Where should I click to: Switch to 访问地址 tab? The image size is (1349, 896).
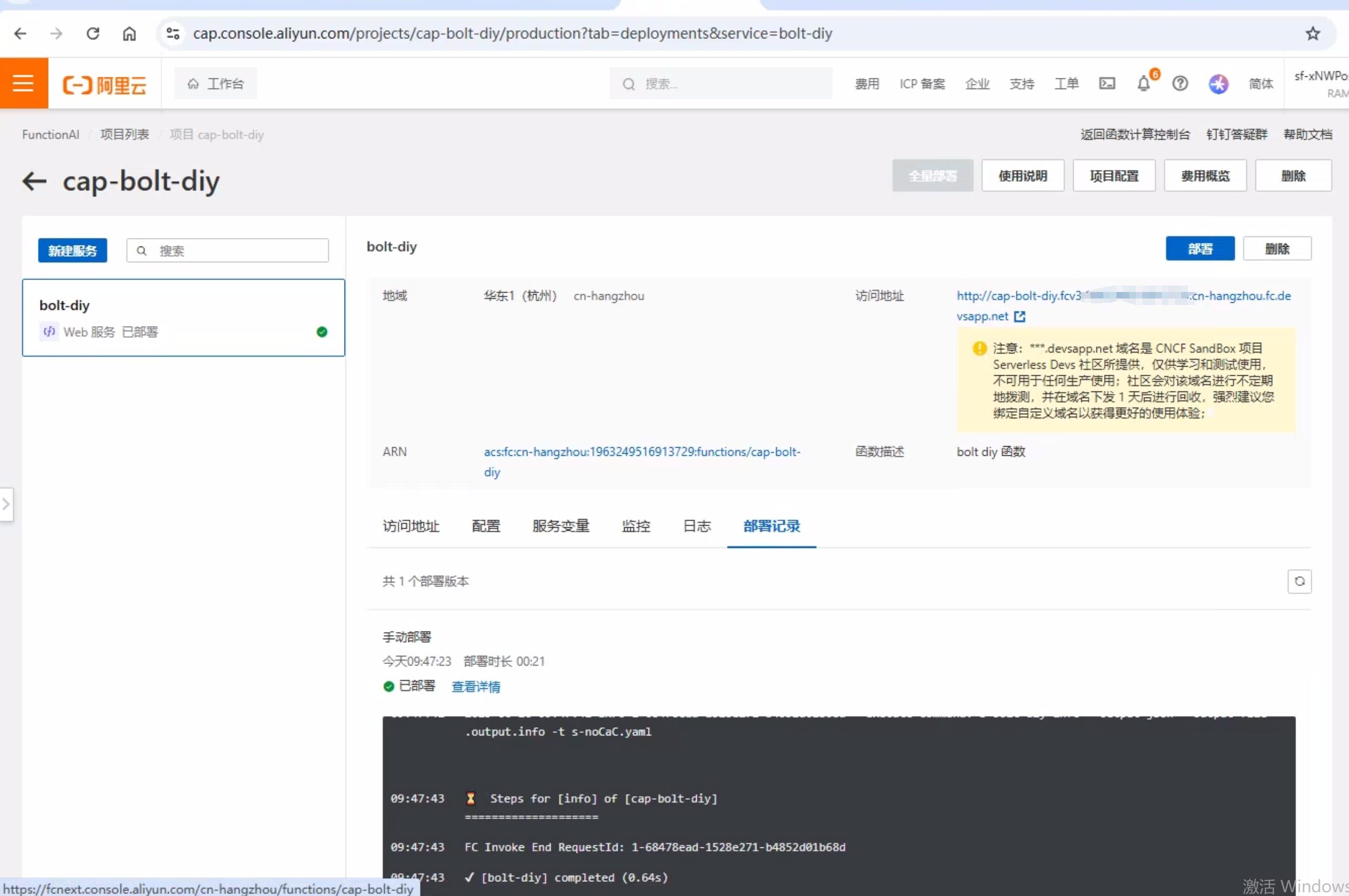tap(411, 526)
